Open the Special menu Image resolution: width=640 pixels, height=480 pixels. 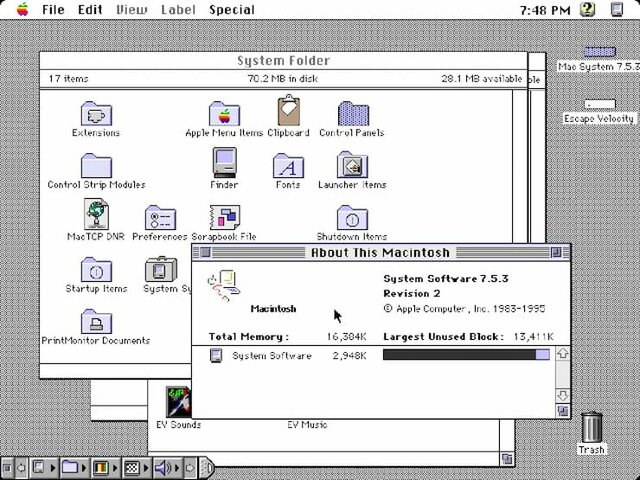(x=232, y=9)
